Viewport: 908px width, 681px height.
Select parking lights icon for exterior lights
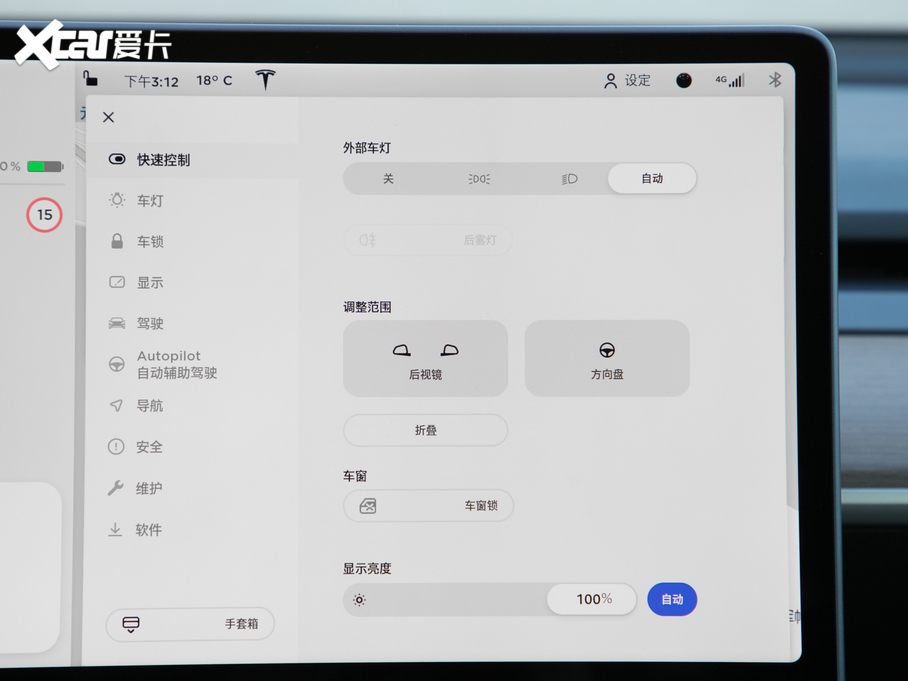(479, 179)
